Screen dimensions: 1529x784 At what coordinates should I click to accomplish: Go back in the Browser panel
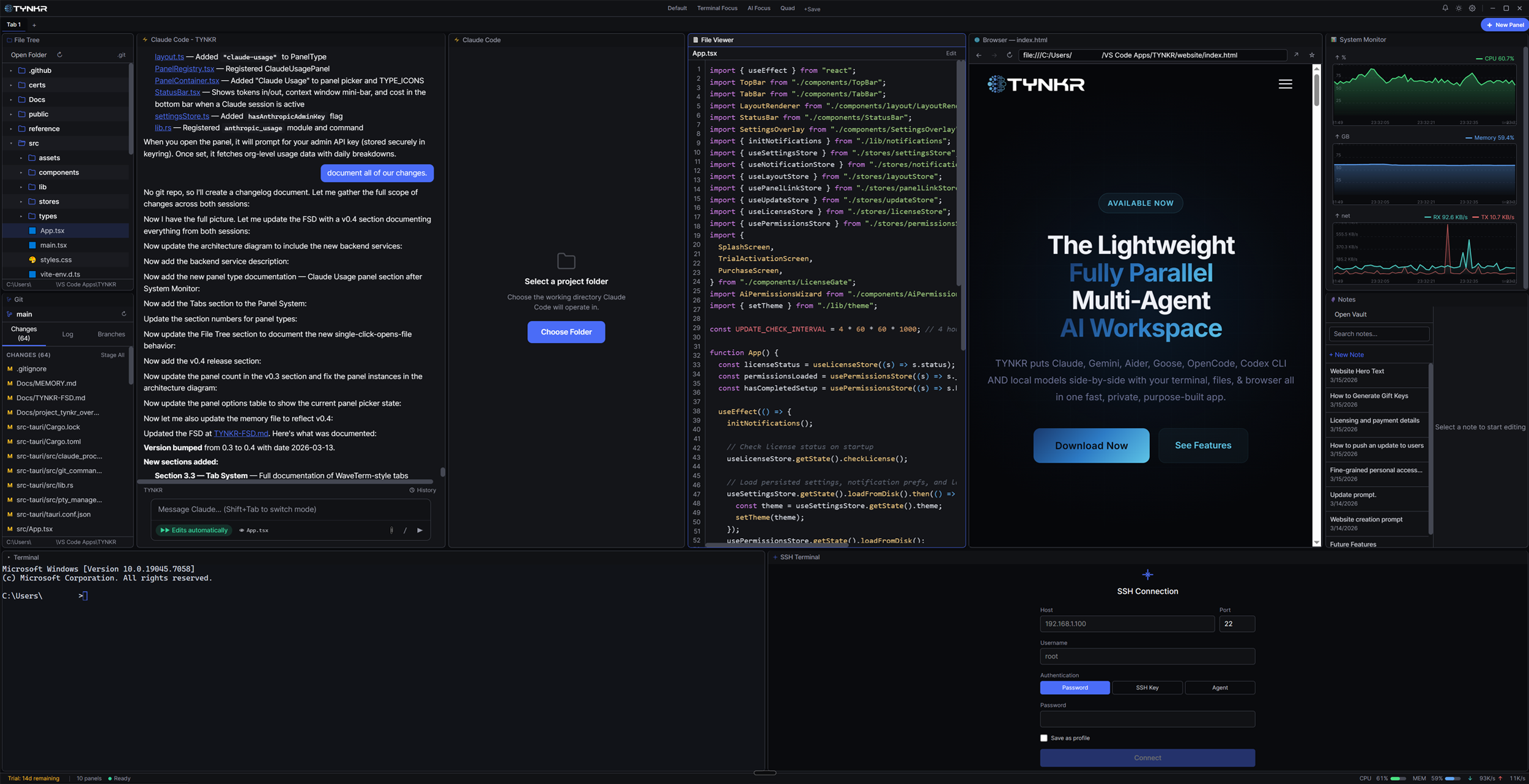[x=979, y=55]
